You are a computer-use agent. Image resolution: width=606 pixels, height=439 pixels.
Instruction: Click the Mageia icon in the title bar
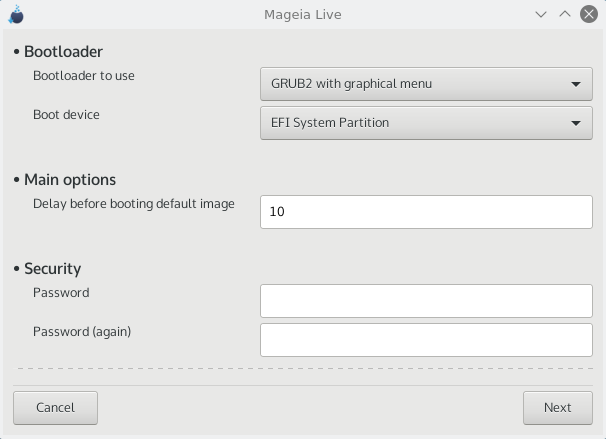15,15
